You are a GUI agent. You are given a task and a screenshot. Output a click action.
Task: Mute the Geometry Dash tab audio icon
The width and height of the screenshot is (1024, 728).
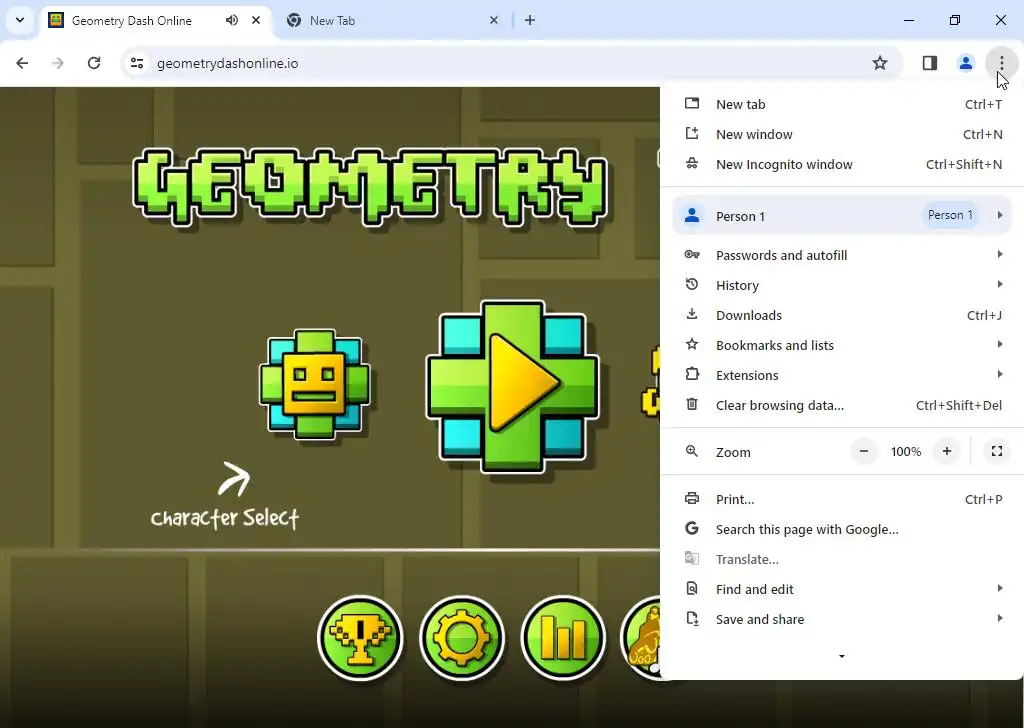(x=232, y=20)
